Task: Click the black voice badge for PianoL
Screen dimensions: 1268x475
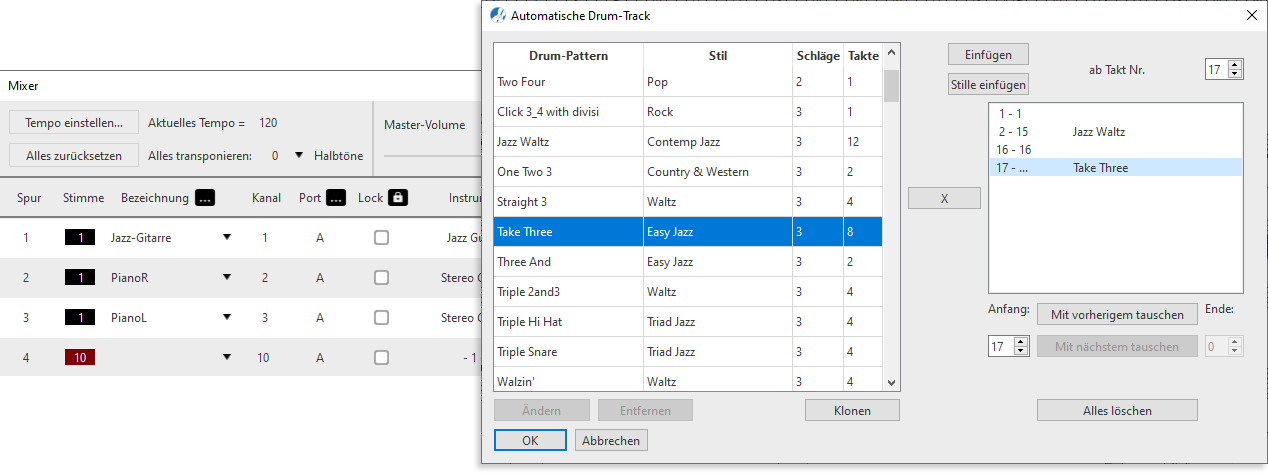Action: click(x=80, y=318)
